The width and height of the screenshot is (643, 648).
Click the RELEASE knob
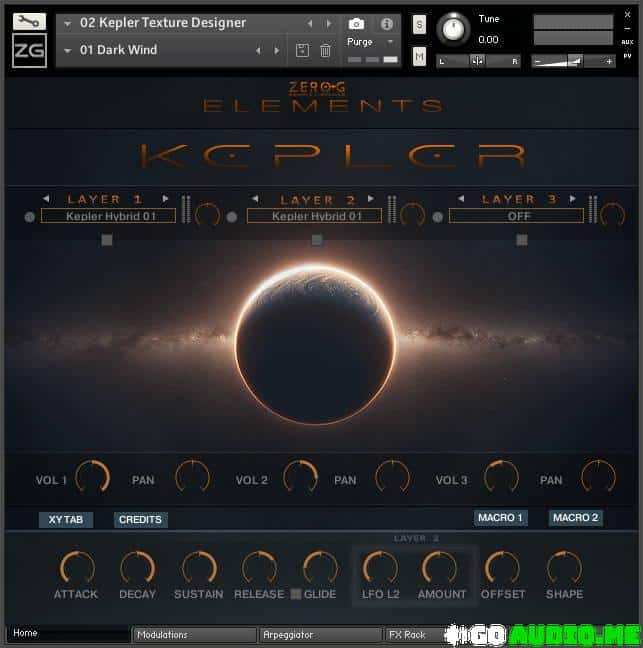coord(259,568)
